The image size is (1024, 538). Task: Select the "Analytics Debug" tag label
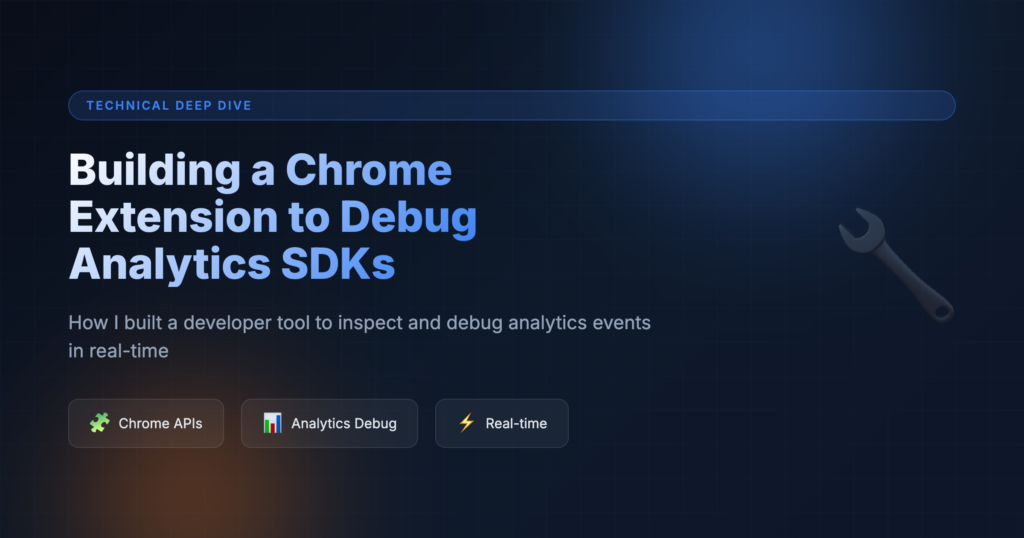click(343, 423)
